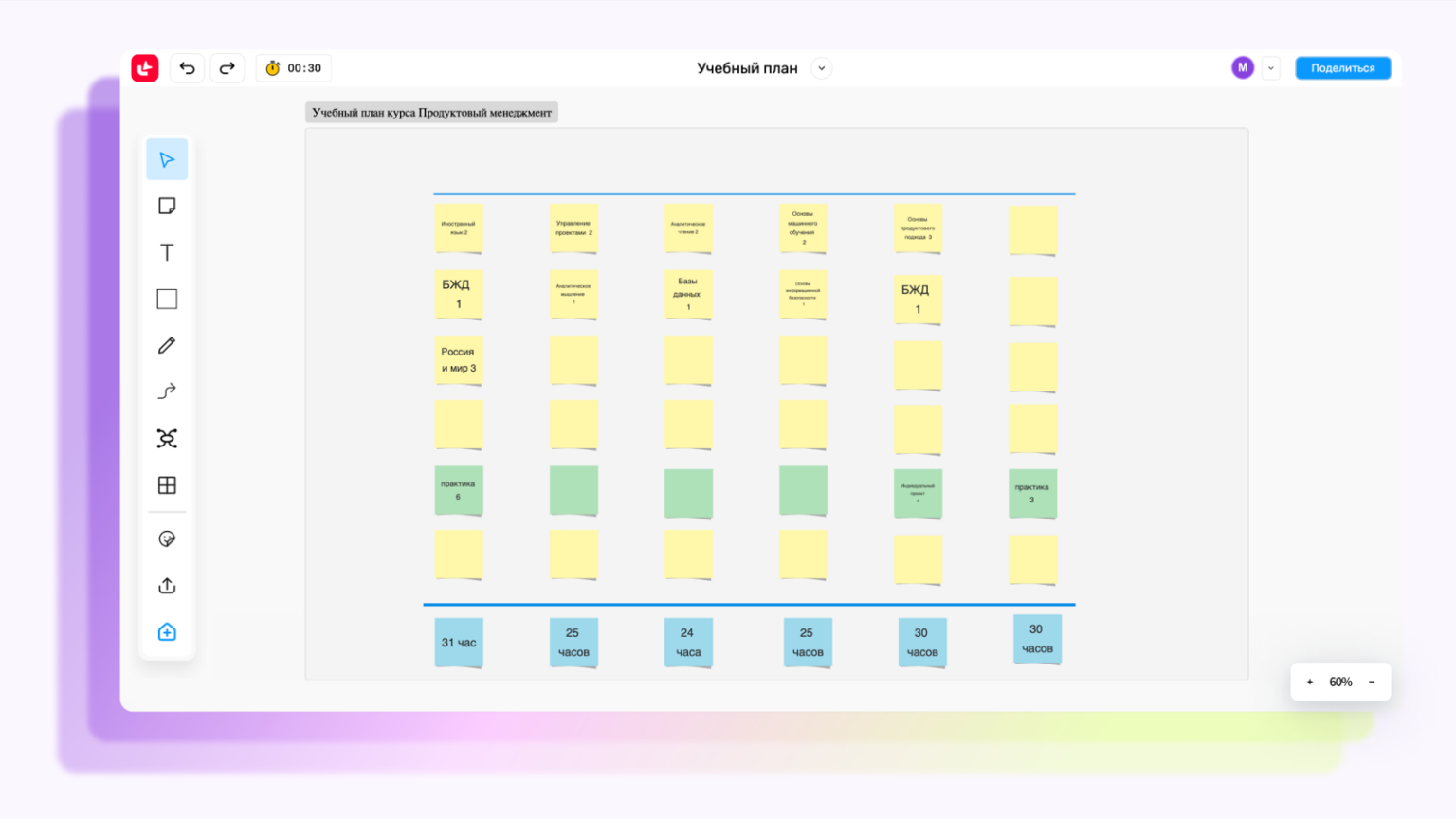Select the cursor pointer tool
The width and height of the screenshot is (1456, 819).
(x=167, y=159)
